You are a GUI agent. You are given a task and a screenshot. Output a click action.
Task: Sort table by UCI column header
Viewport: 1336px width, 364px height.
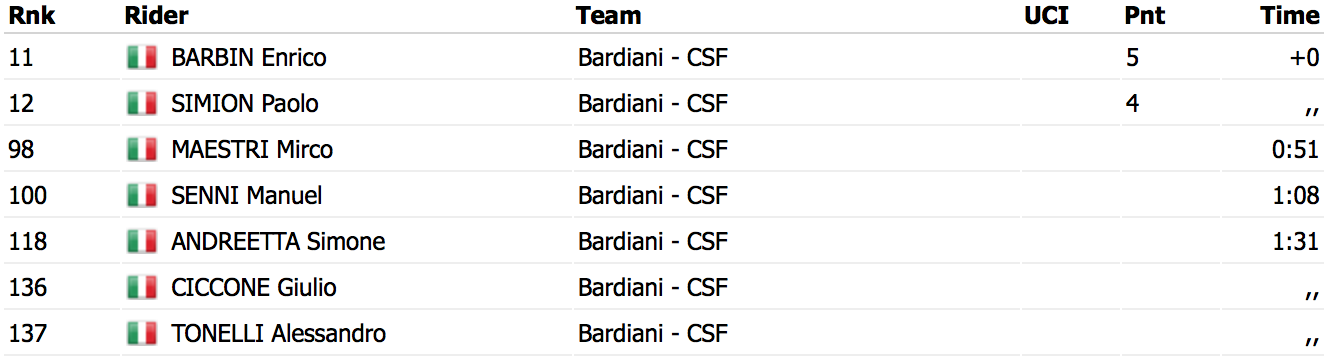click(x=1047, y=15)
